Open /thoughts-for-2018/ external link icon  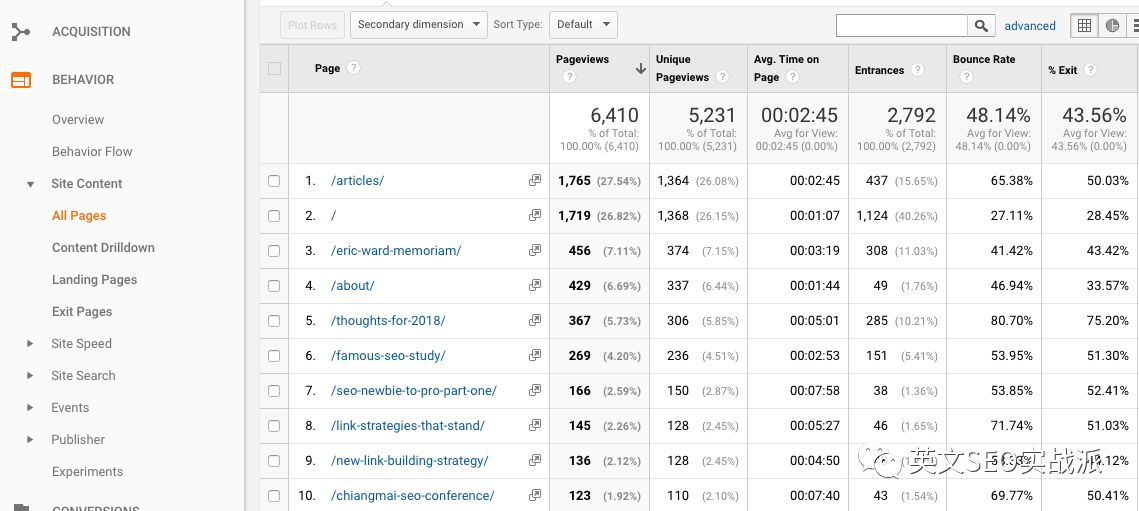535,320
